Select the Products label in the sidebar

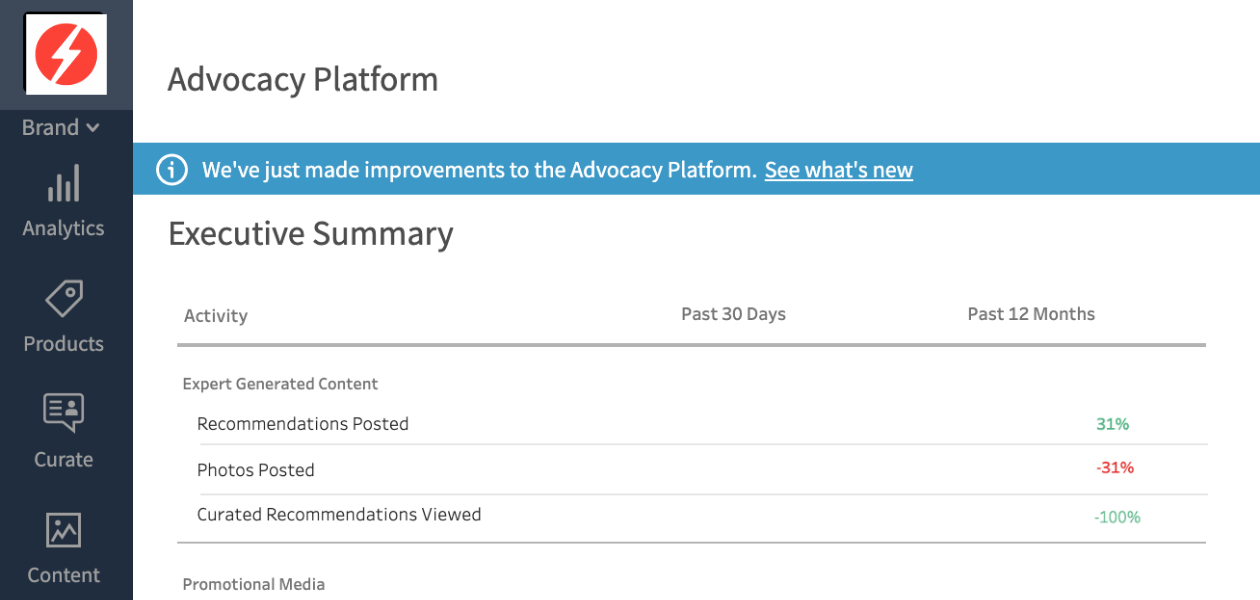click(63, 344)
